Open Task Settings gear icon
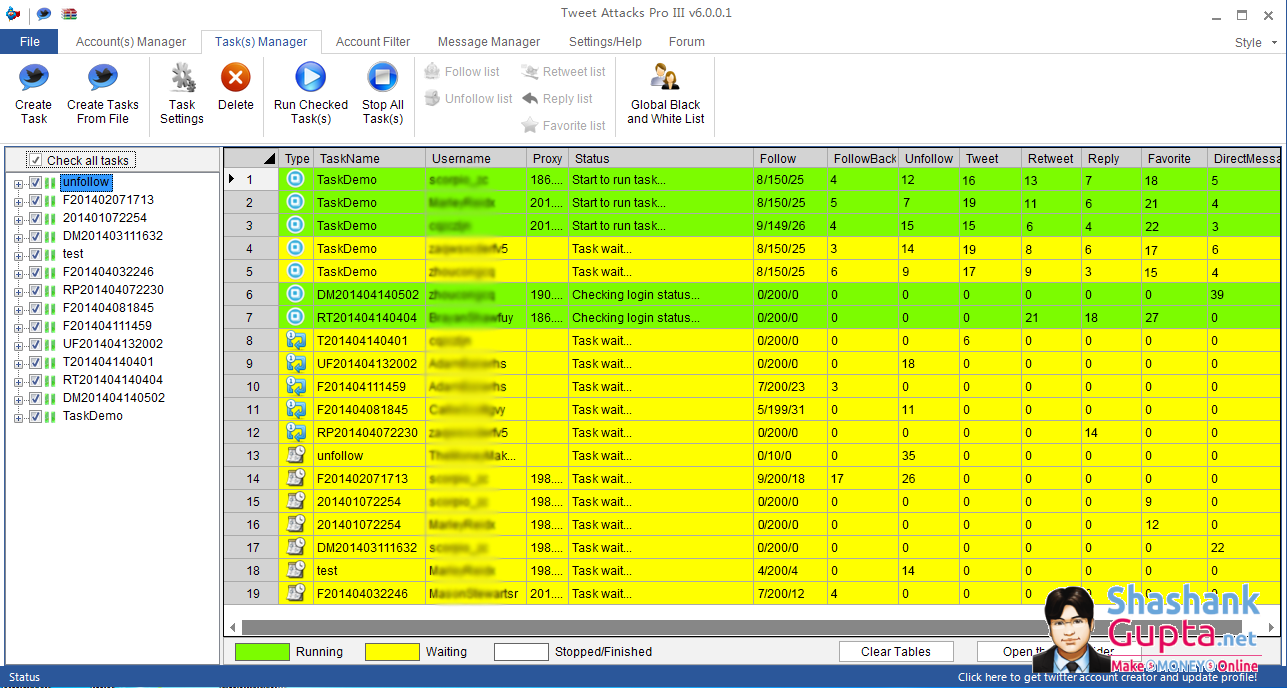Screen dimensions: 1287x688 [182, 79]
